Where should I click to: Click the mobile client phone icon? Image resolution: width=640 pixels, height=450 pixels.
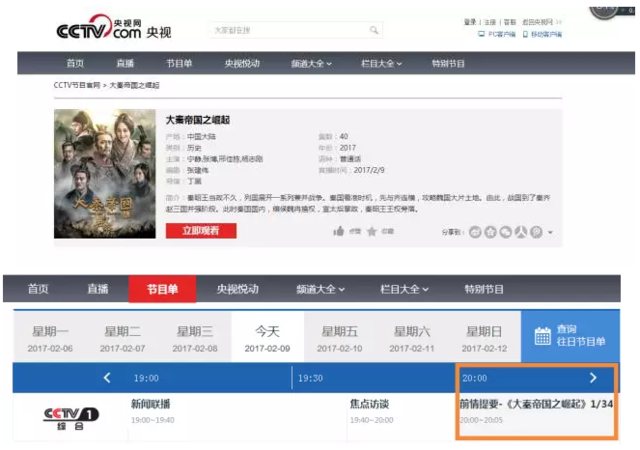[525, 34]
